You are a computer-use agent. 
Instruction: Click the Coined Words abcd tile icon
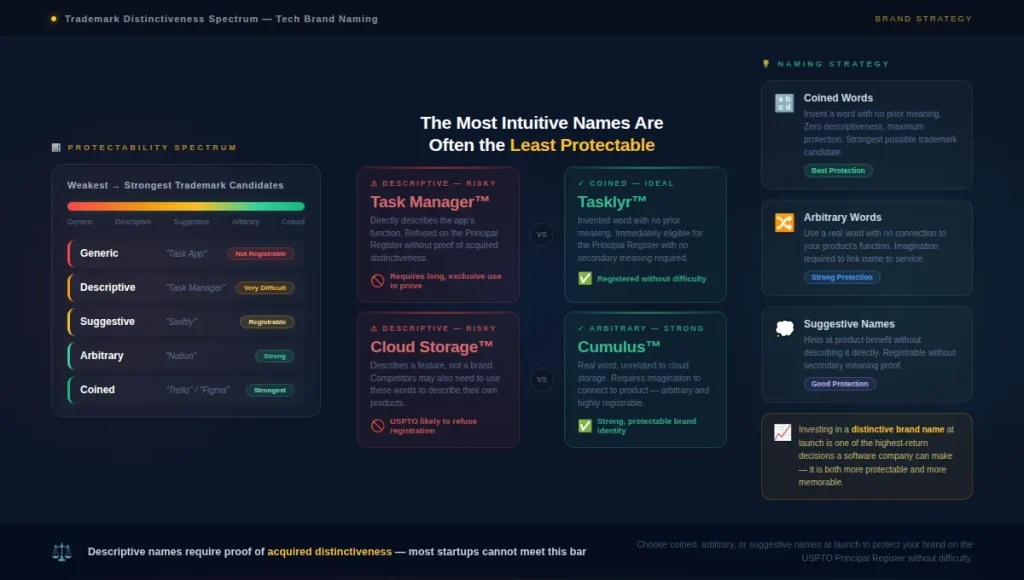click(784, 103)
